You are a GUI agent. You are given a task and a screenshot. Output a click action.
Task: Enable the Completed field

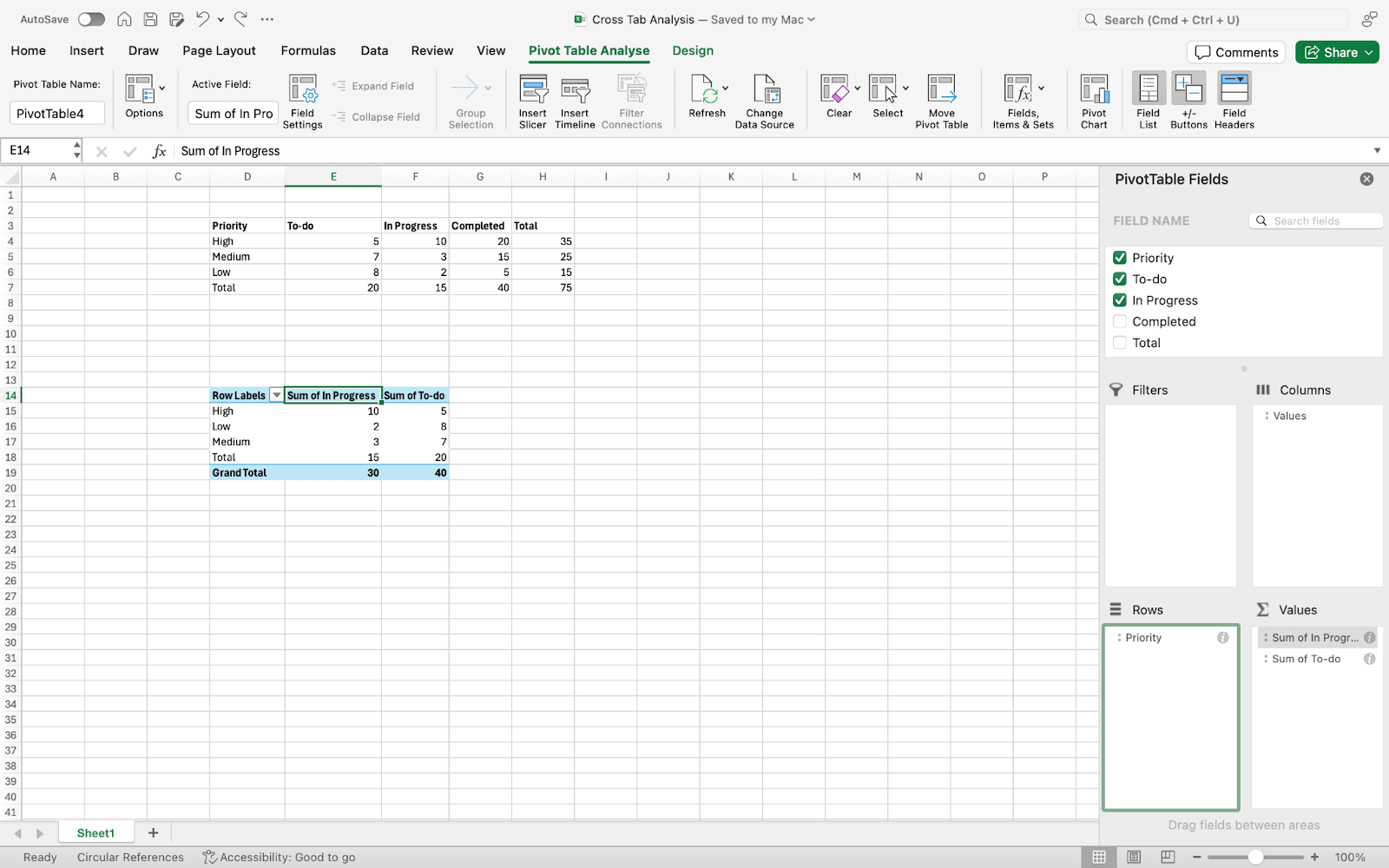tap(1120, 321)
